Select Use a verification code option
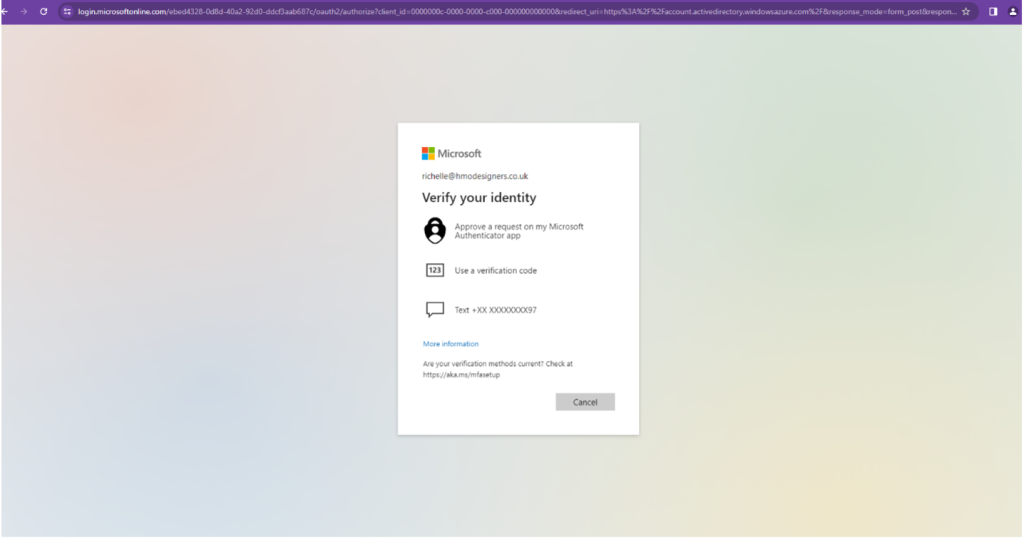The width and height of the screenshot is (1024, 540). [x=502, y=270]
